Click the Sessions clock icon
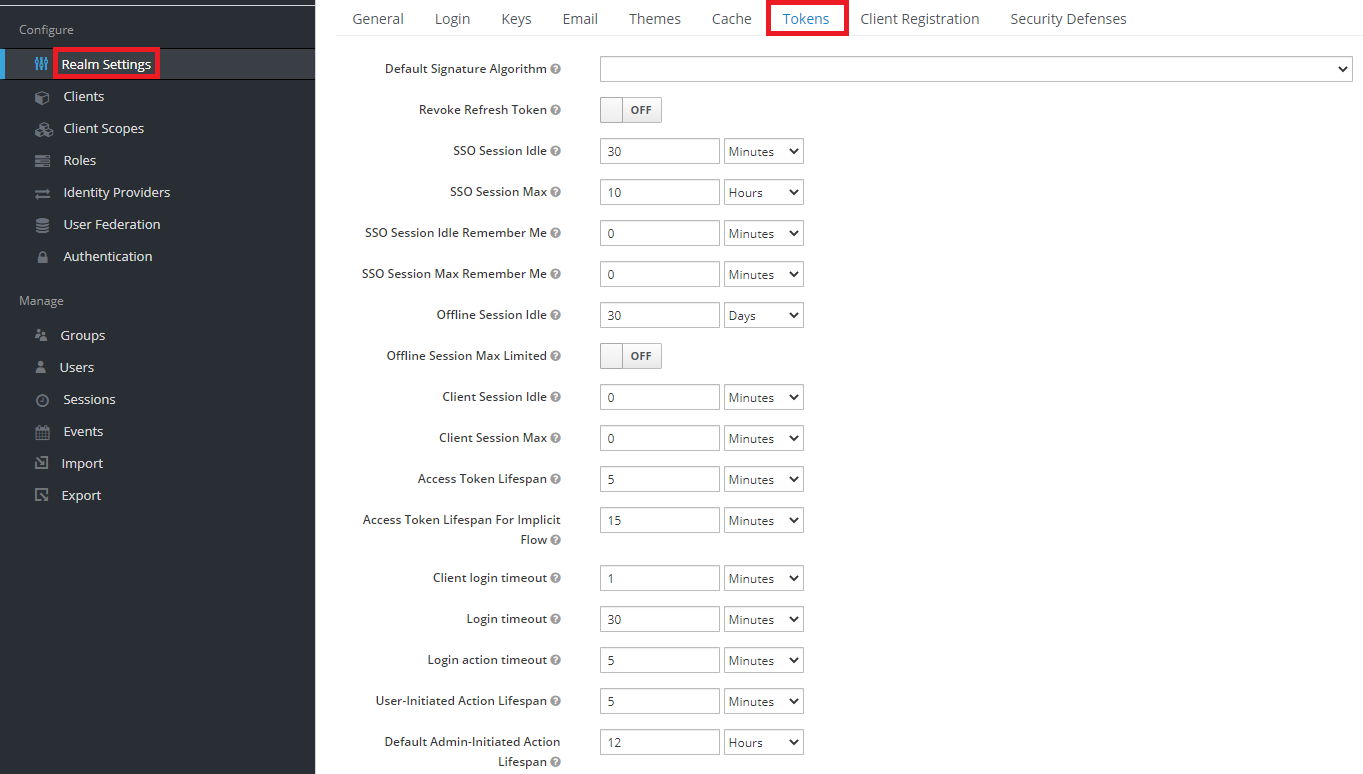1363x774 pixels. click(x=42, y=400)
